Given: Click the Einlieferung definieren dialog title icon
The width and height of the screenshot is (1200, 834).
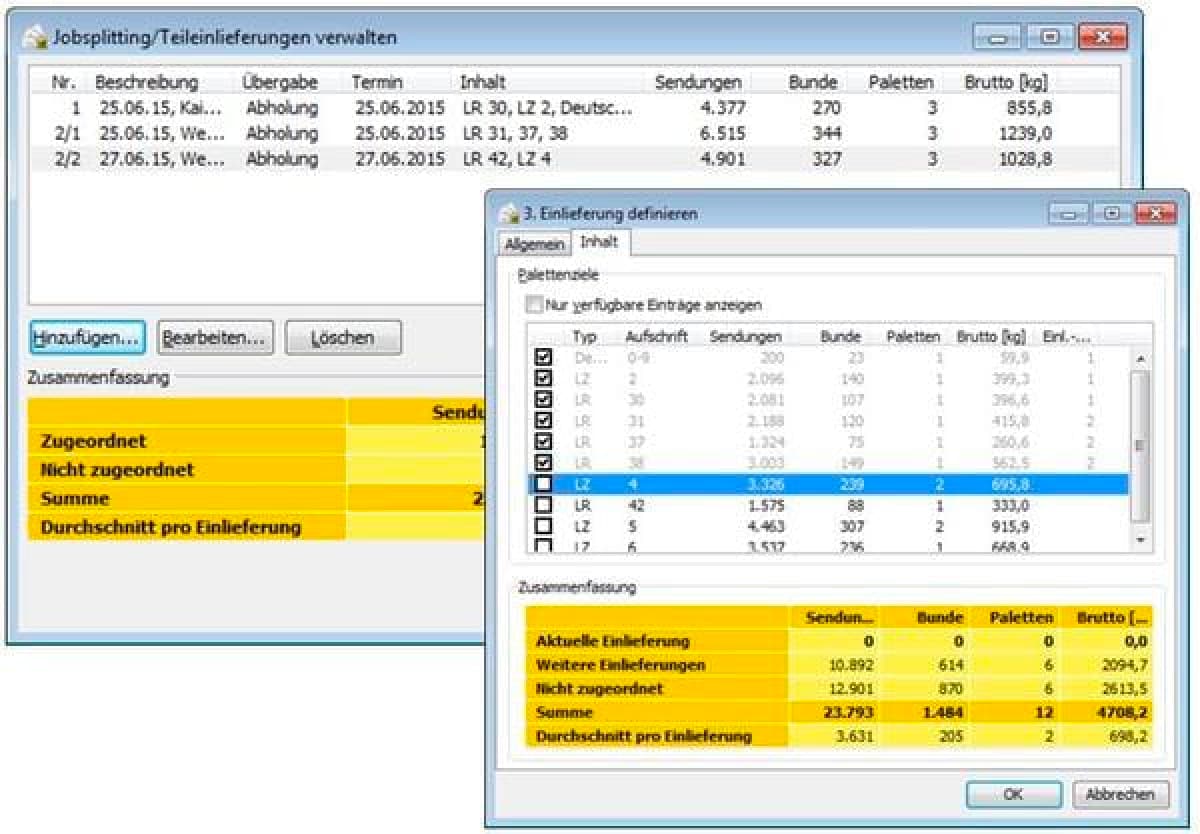Looking at the screenshot, I should coord(509,213).
